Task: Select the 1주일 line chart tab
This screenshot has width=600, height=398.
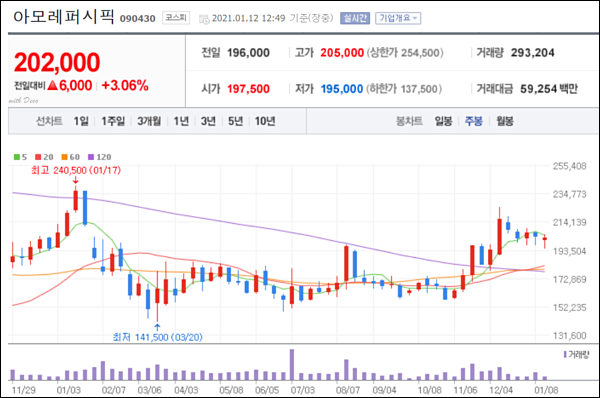Action: coord(113,121)
